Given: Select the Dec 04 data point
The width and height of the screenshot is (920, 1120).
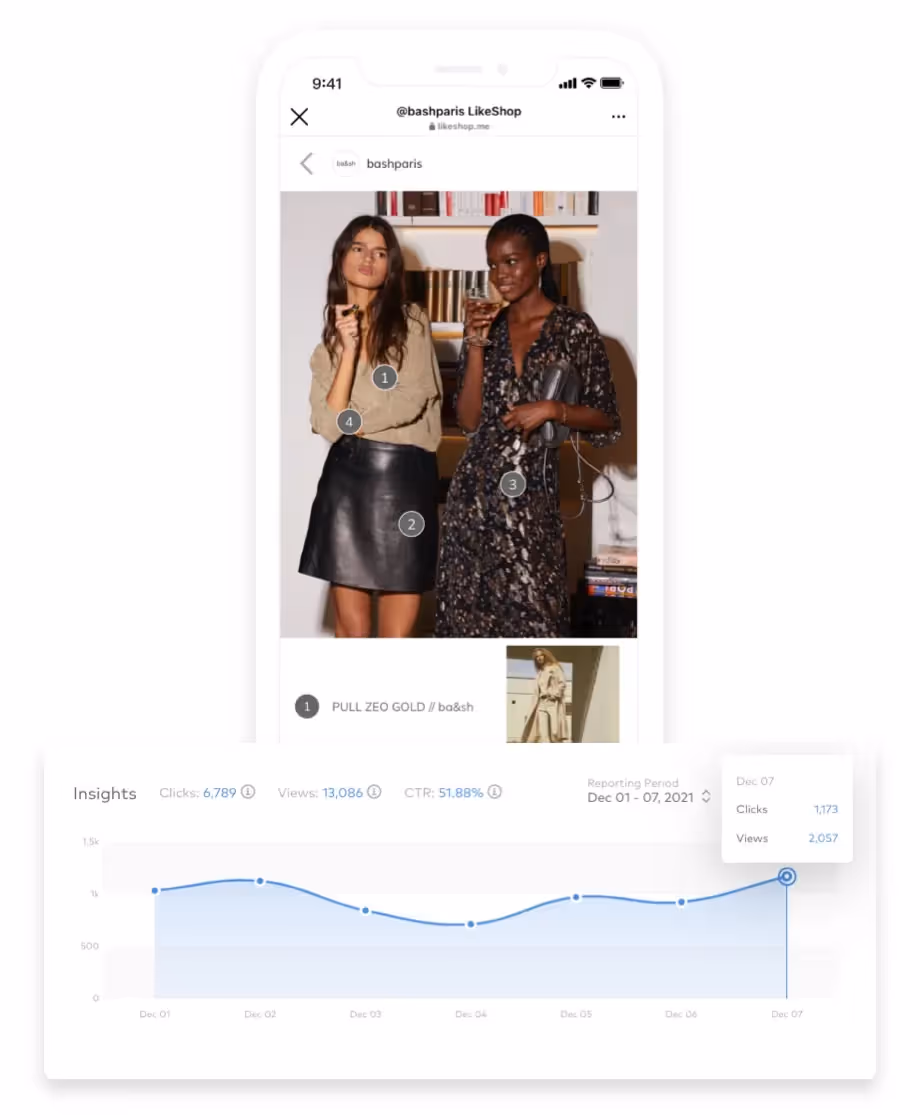Looking at the screenshot, I should point(471,924).
